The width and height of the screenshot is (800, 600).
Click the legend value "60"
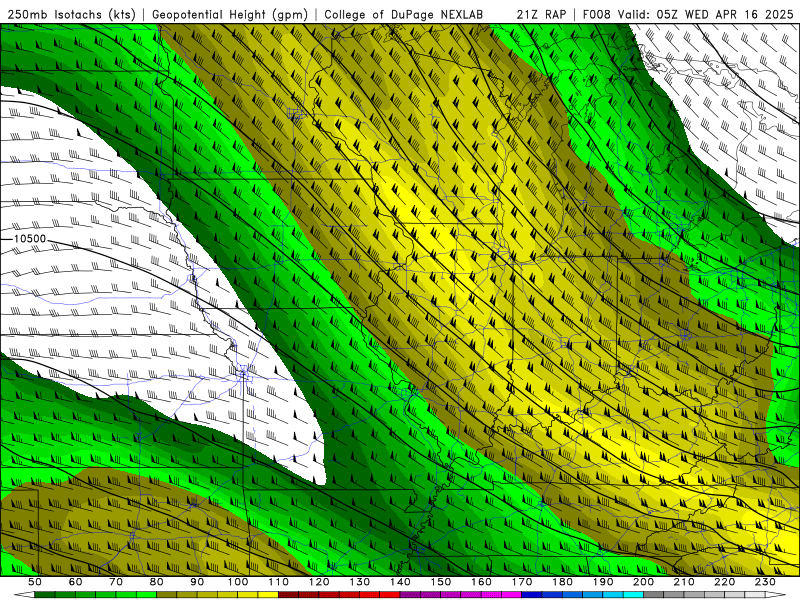[75, 582]
